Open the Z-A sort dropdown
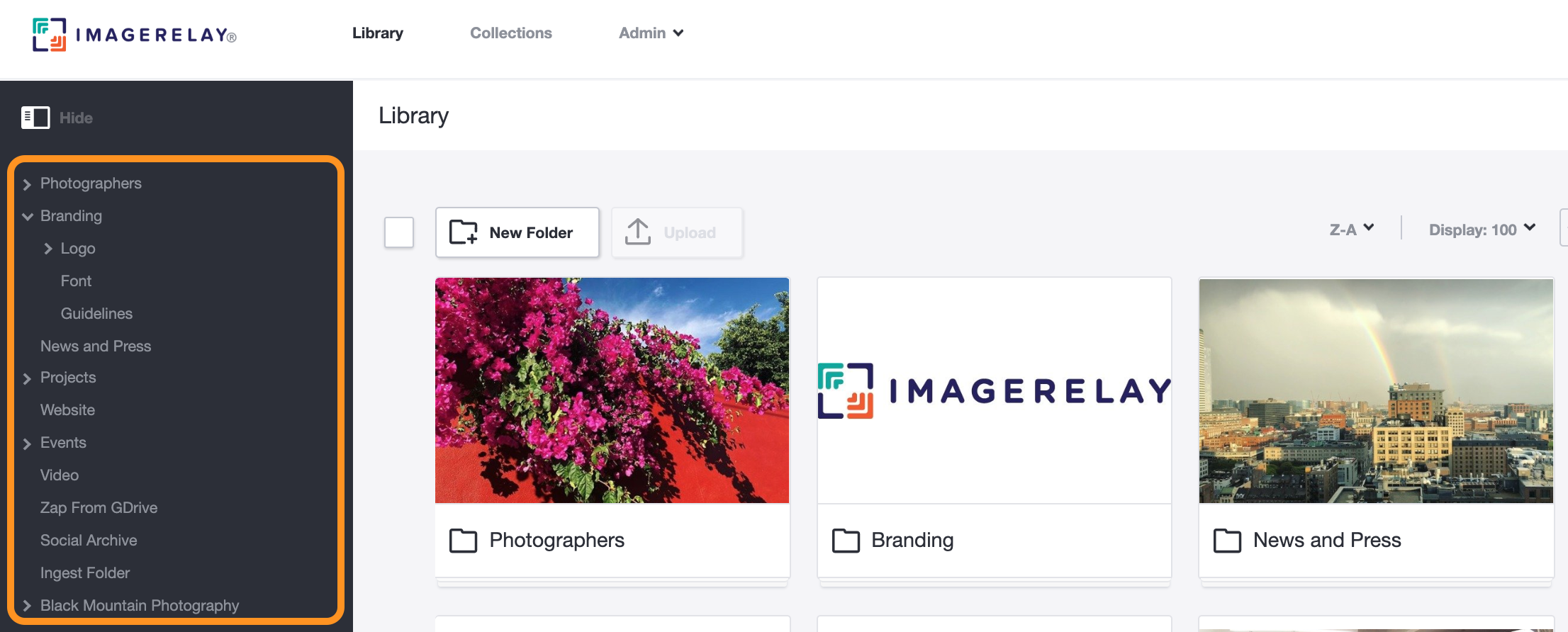The image size is (1568, 632). tap(1352, 230)
